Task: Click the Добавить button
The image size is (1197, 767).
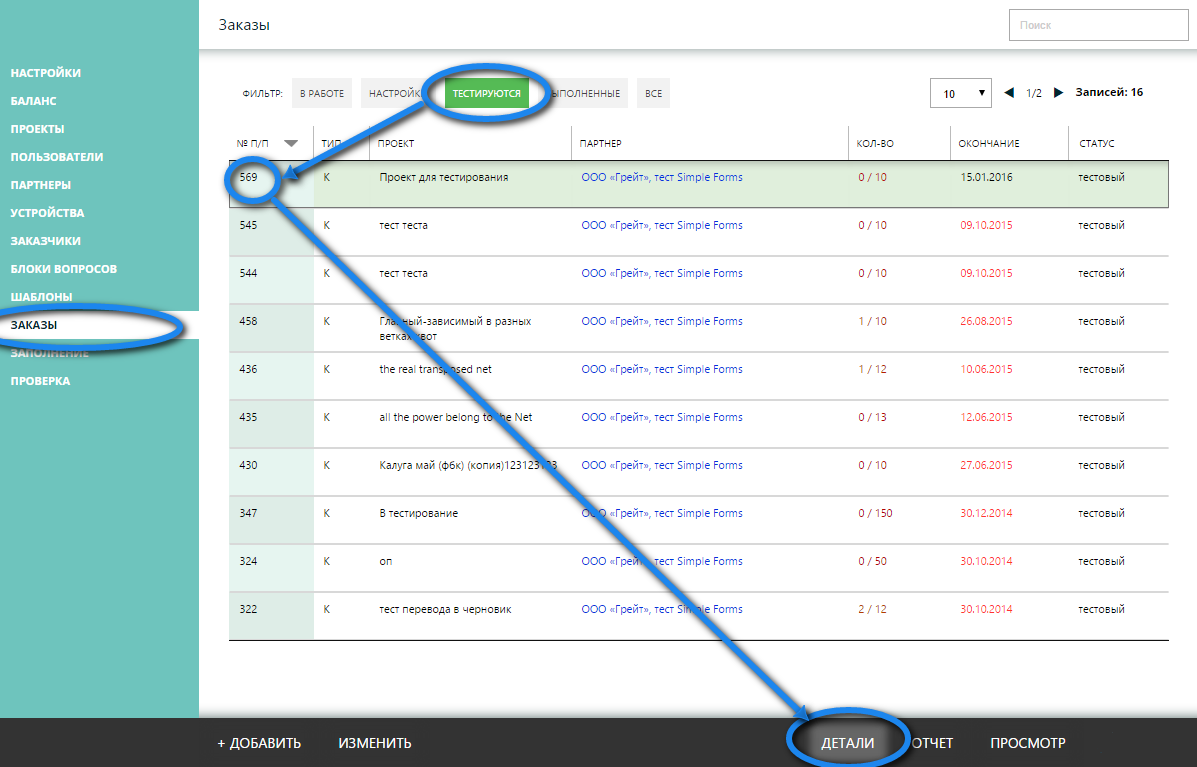Action: 259,743
